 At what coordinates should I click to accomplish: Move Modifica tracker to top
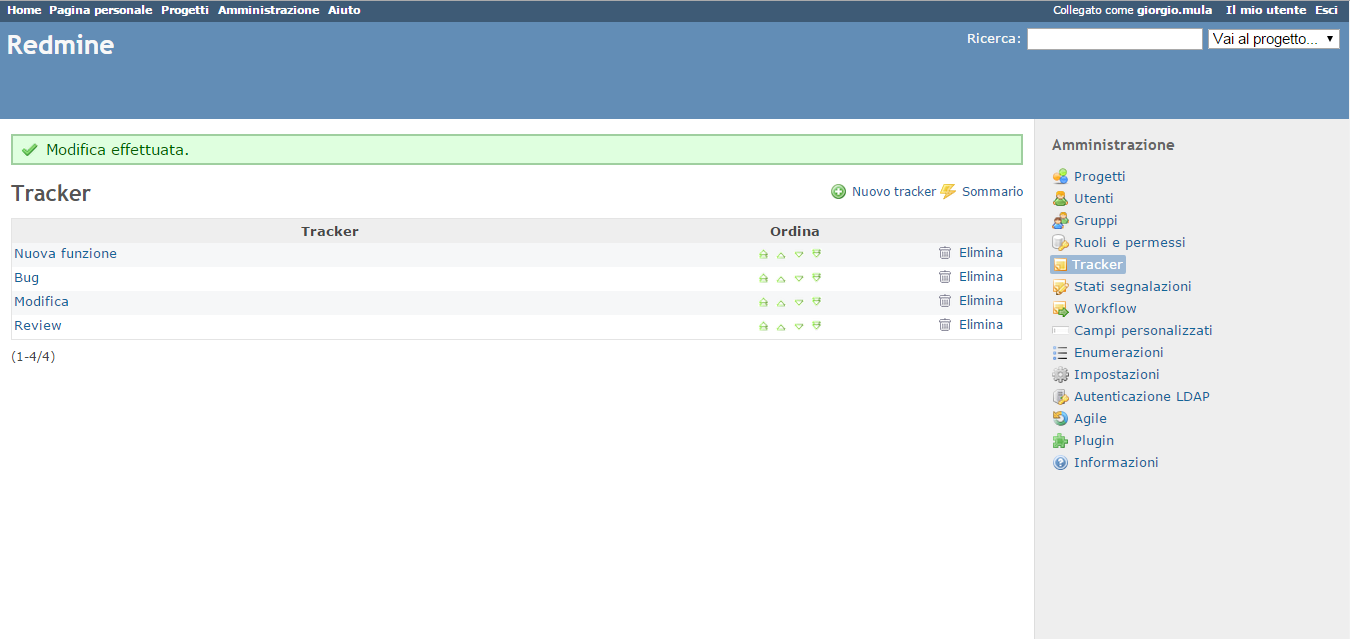point(764,302)
